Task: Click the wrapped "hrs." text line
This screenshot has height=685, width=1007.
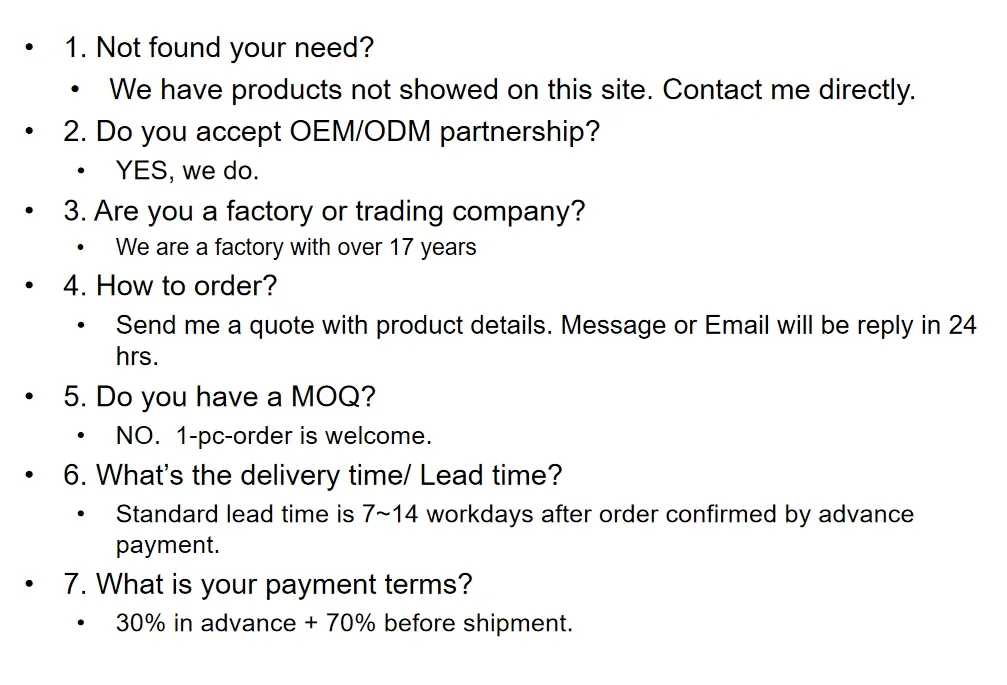Action: tap(137, 355)
